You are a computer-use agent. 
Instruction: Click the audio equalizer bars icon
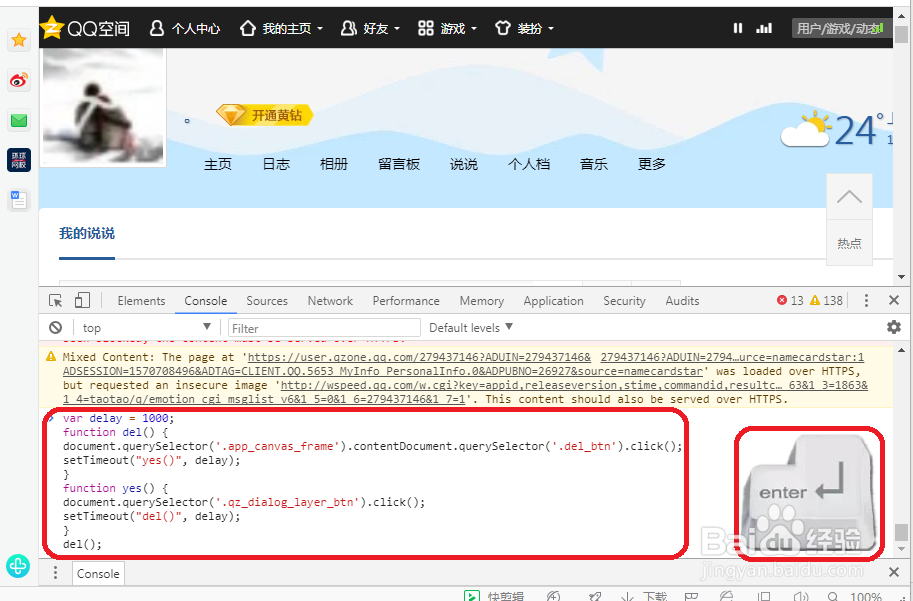[x=764, y=28]
